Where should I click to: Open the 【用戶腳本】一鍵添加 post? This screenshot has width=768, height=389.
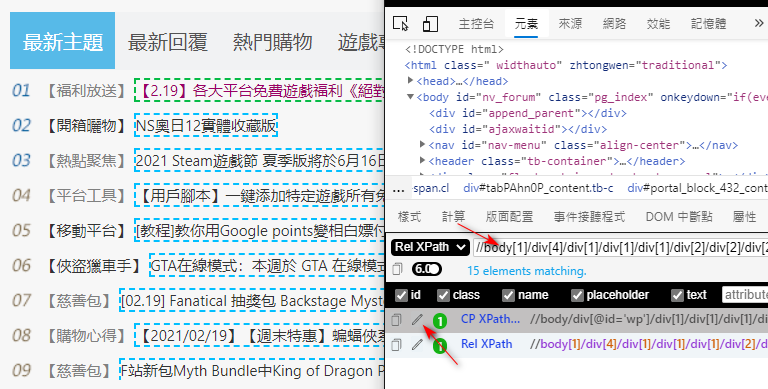(260, 196)
